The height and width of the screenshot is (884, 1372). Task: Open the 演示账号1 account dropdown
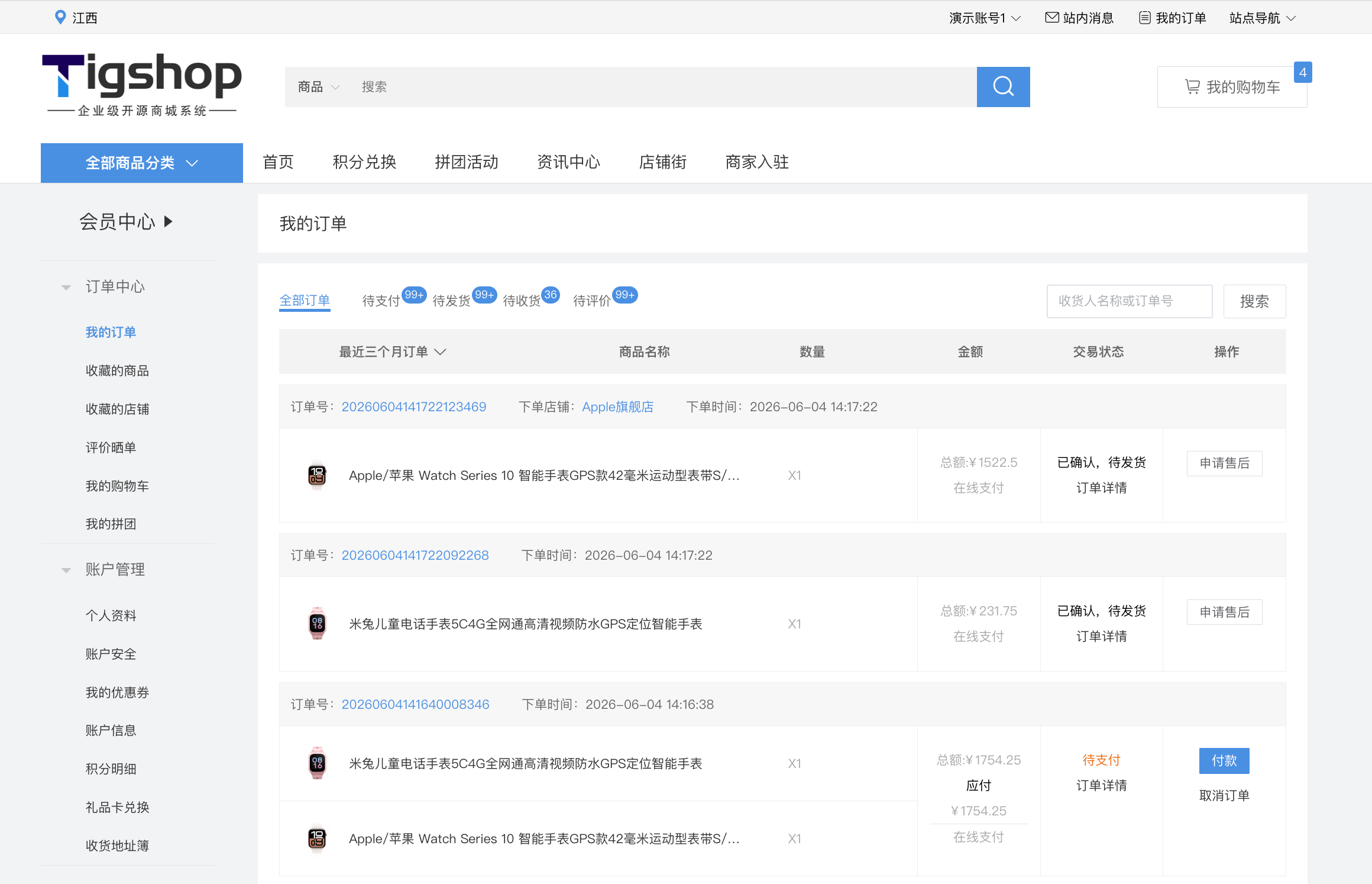985,18
